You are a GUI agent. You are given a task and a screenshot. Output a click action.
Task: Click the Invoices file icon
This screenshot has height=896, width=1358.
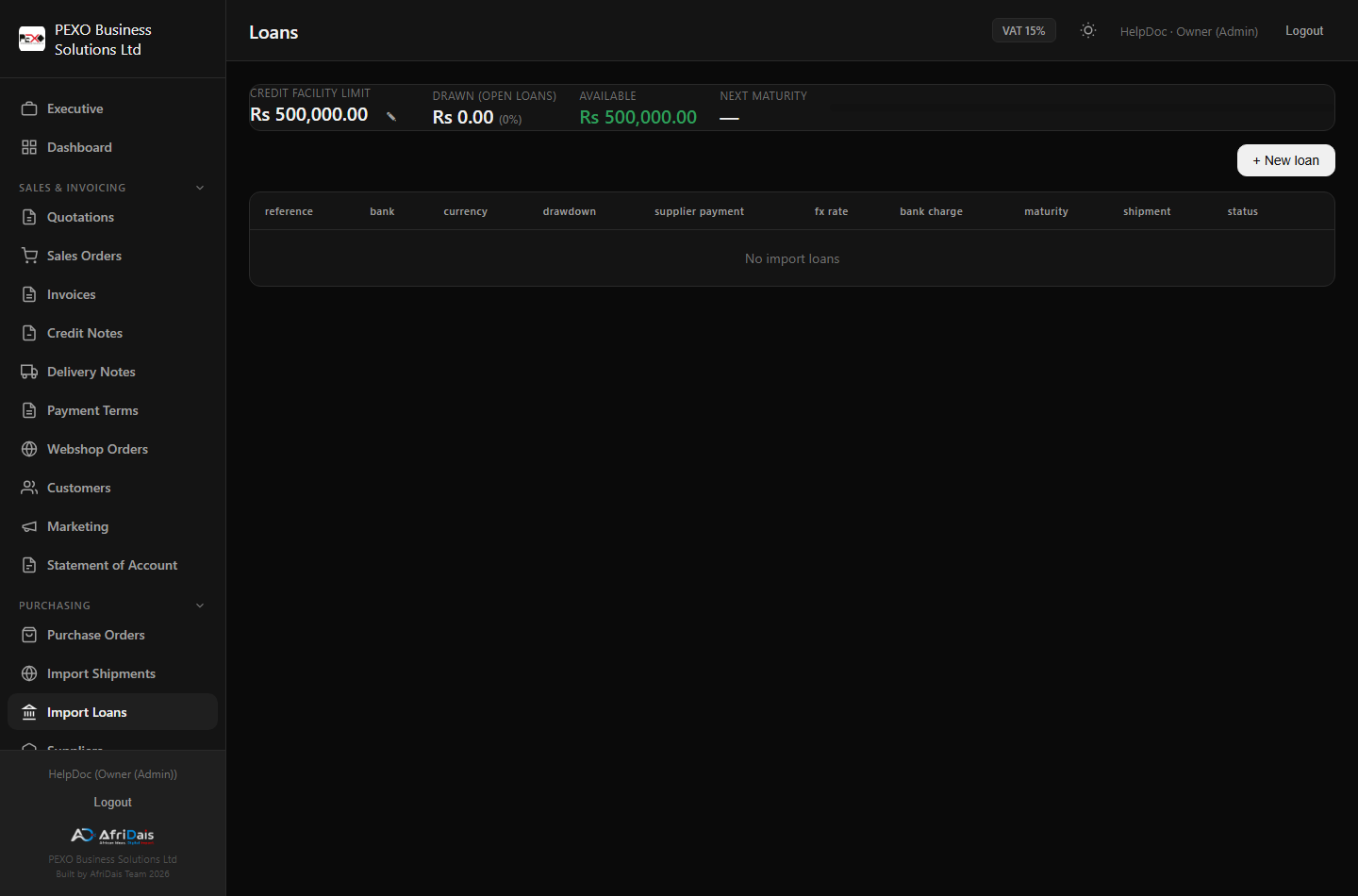pos(29,294)
